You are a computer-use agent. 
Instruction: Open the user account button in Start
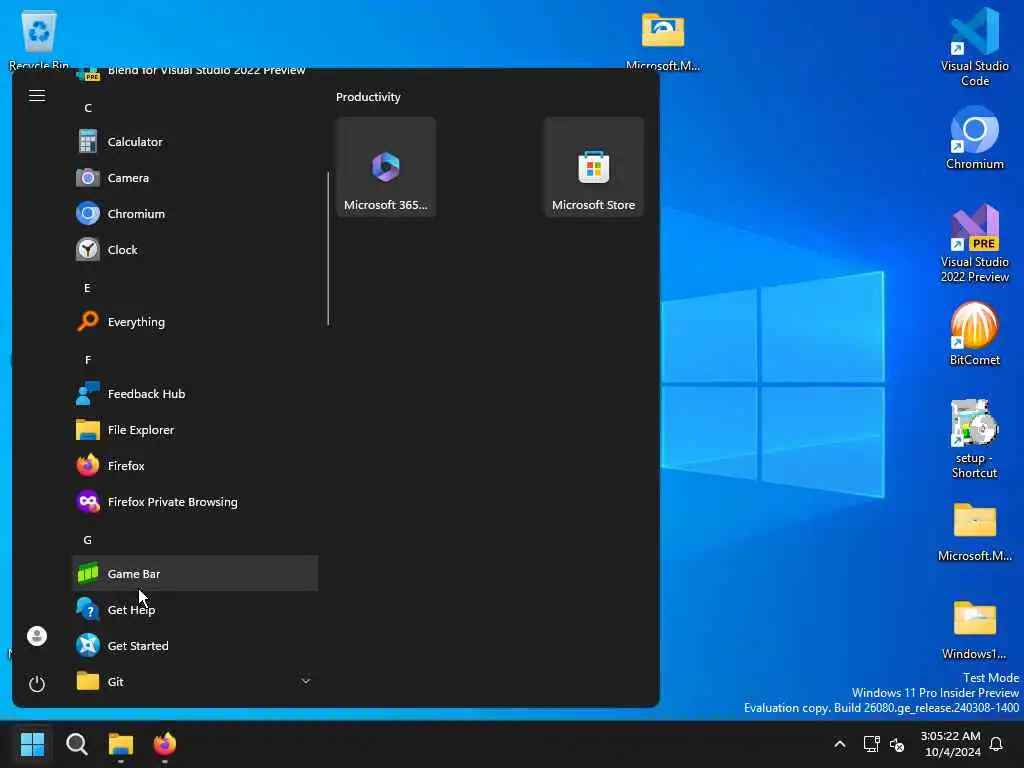[37, 636]
